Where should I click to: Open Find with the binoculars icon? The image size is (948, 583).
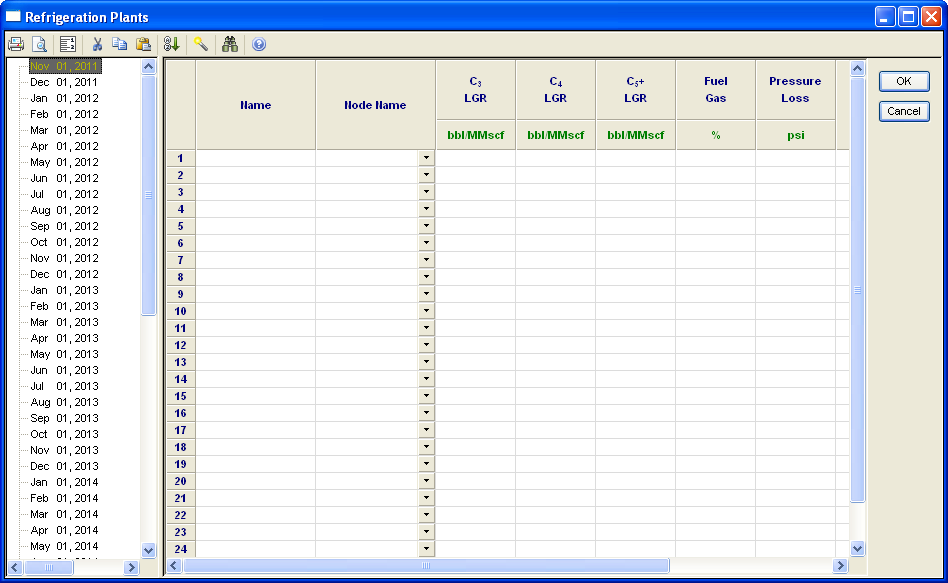[230, 44]
